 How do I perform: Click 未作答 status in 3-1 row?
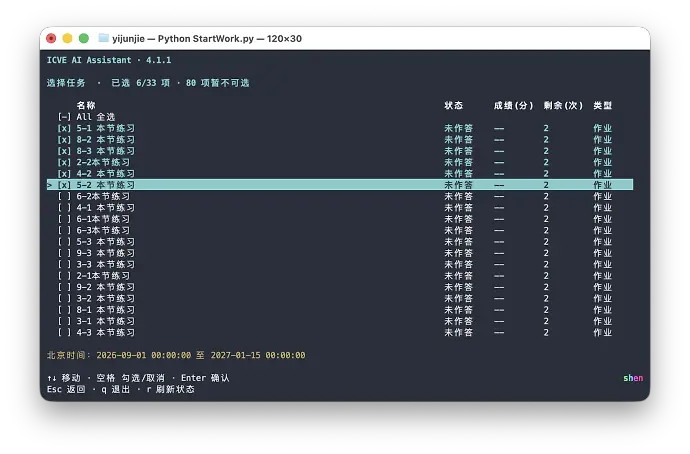[459, 321]
